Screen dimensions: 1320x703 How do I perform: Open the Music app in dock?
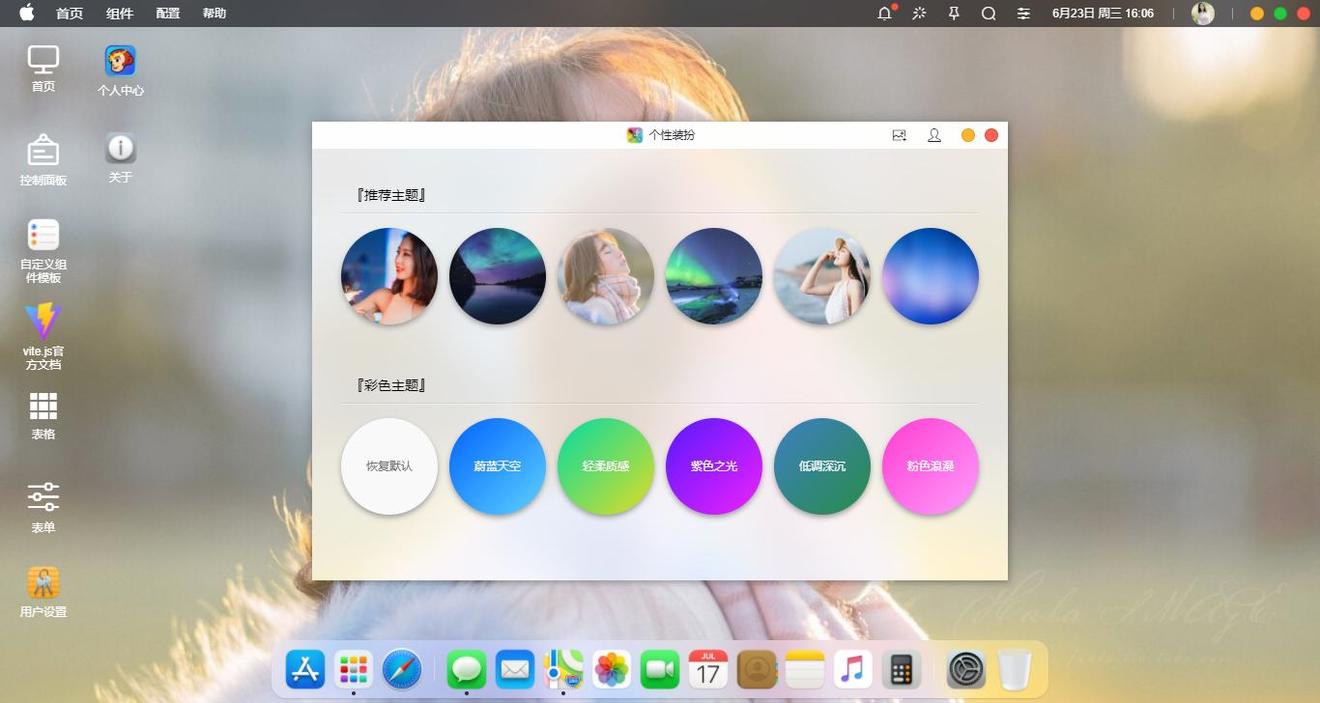tap(852, 669)
